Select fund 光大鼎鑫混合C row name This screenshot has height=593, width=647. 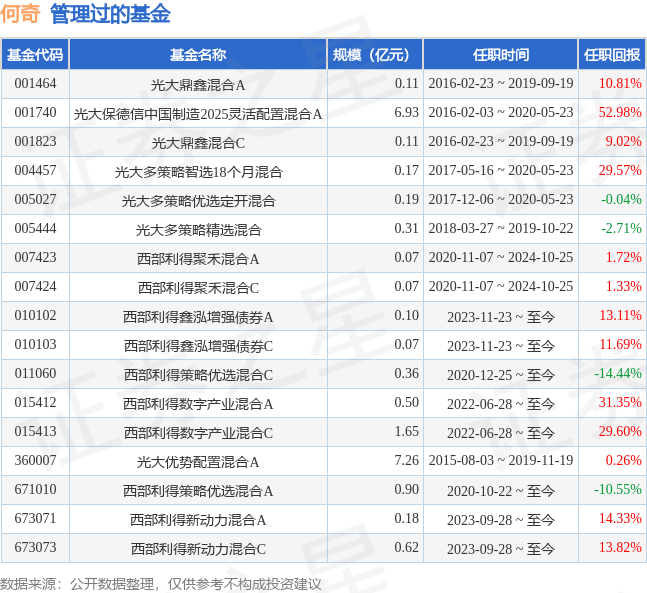click(198, 142)
